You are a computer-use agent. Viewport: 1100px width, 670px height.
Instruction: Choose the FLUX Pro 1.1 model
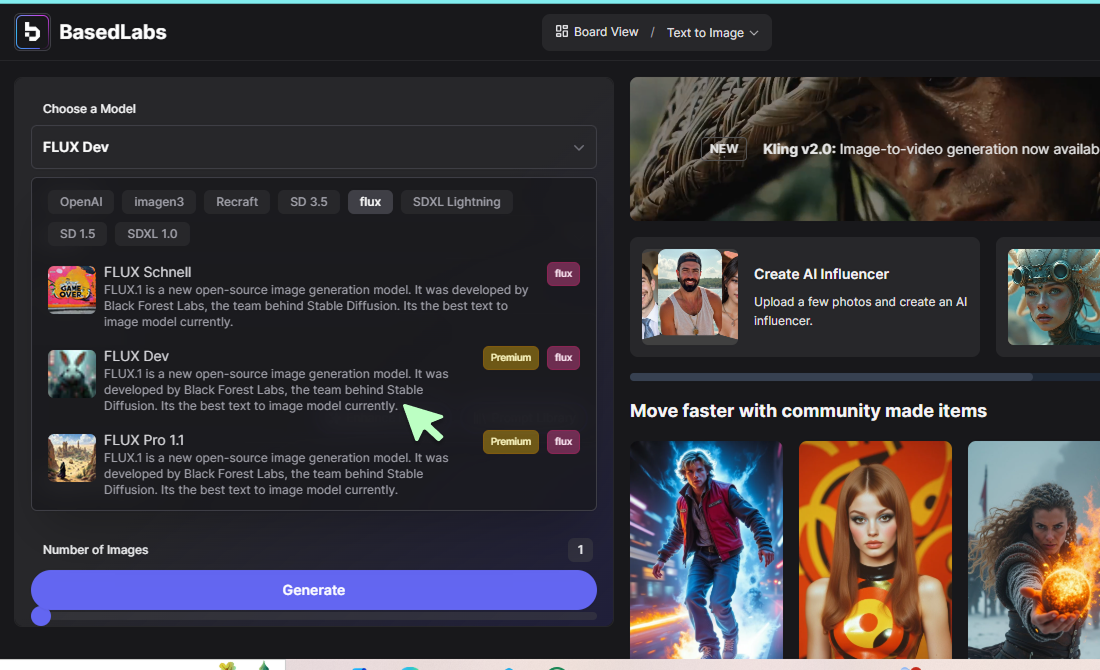(144, 441)
